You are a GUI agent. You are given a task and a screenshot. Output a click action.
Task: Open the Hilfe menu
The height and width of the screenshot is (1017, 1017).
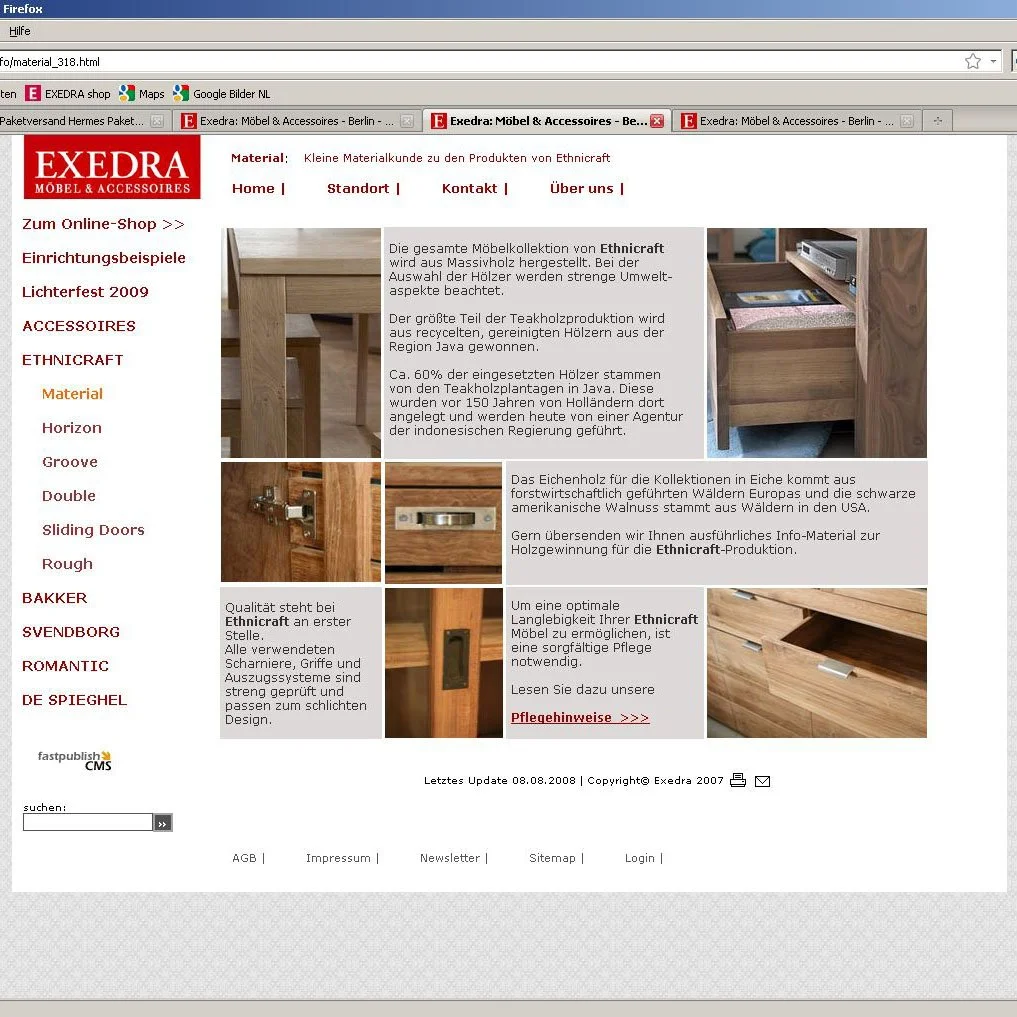pos(19,31)
